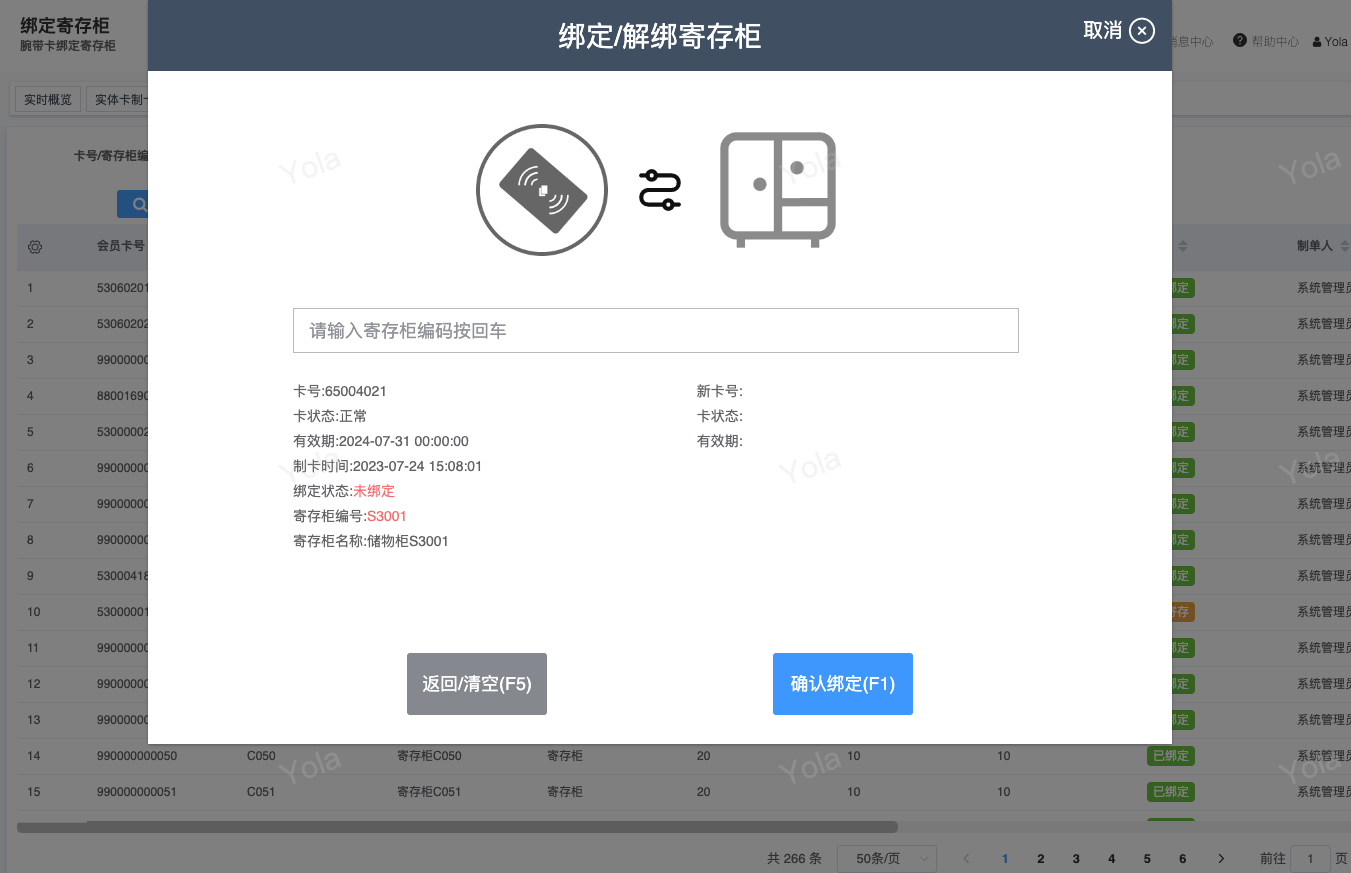1351x873 pixels.
Task: Click 系统管理员 cell in row 6
Action: click(x=1324, y=468)
